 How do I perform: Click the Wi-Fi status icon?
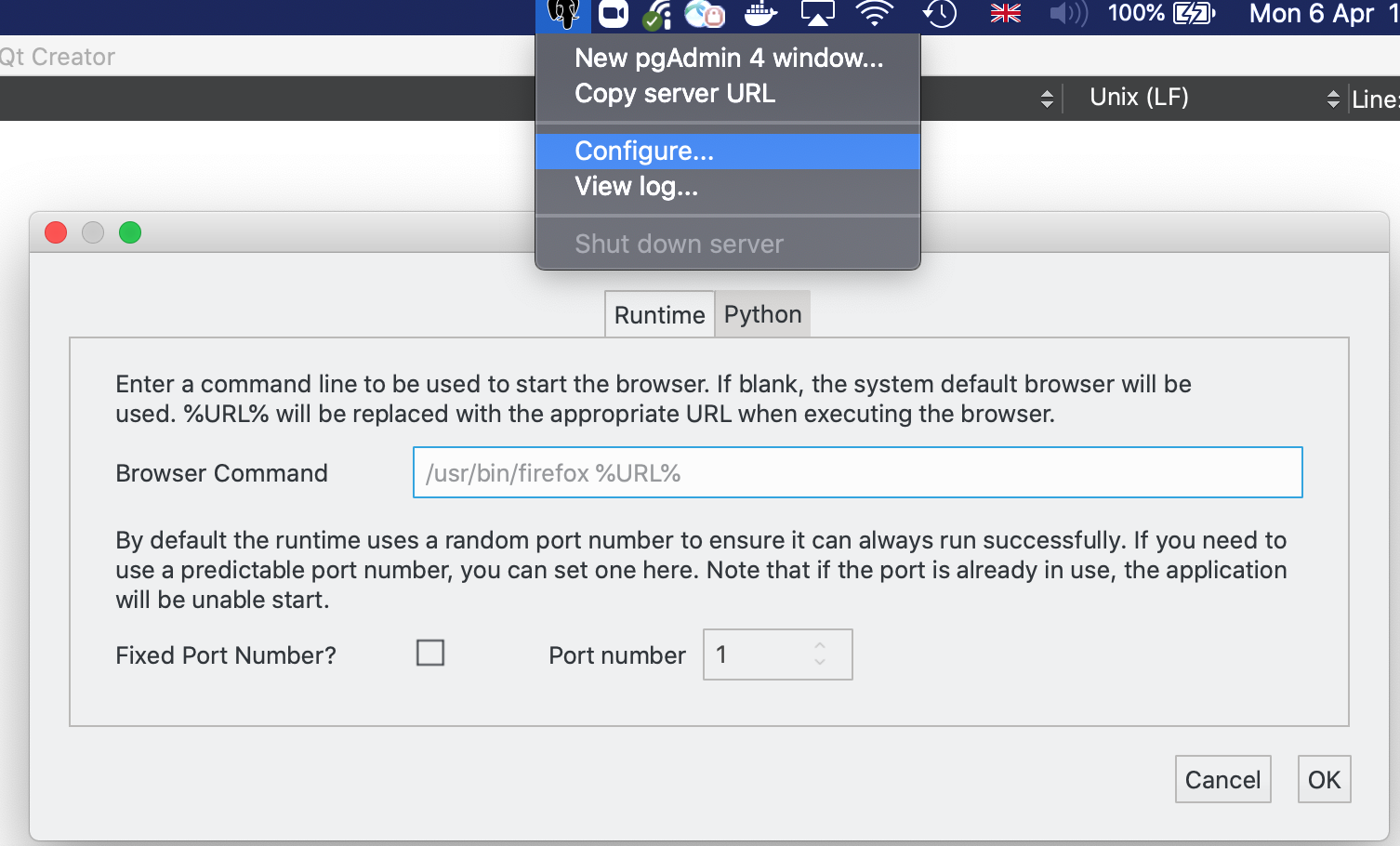[x=874, y=14]
